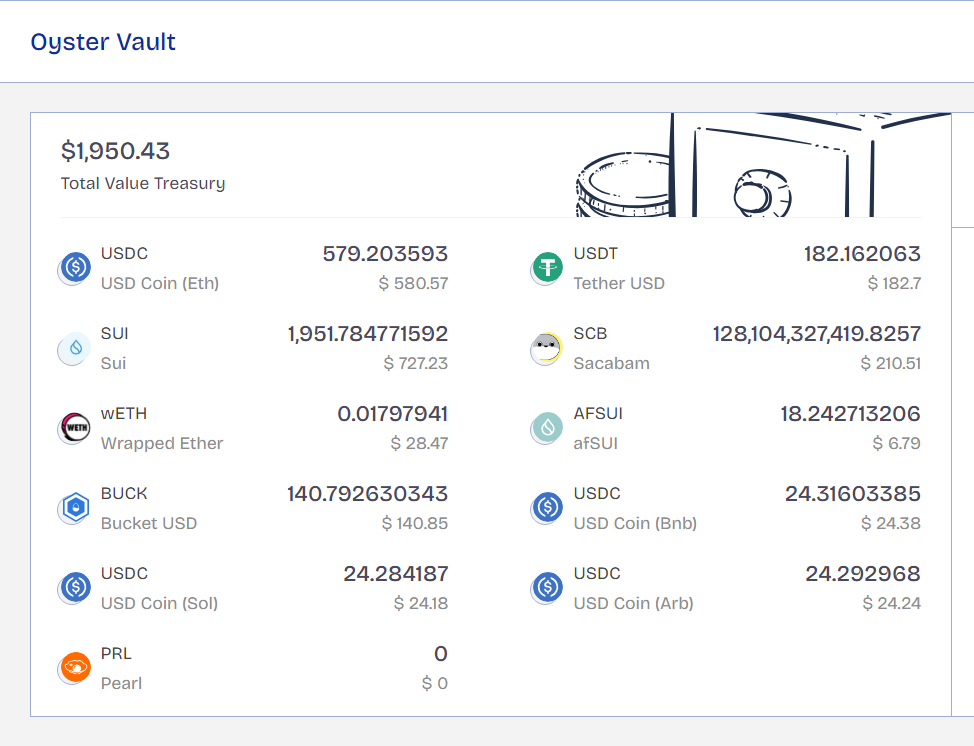
Task: Click the USD Coin (Bnb) token icon
Action: [x=547, y=508]
